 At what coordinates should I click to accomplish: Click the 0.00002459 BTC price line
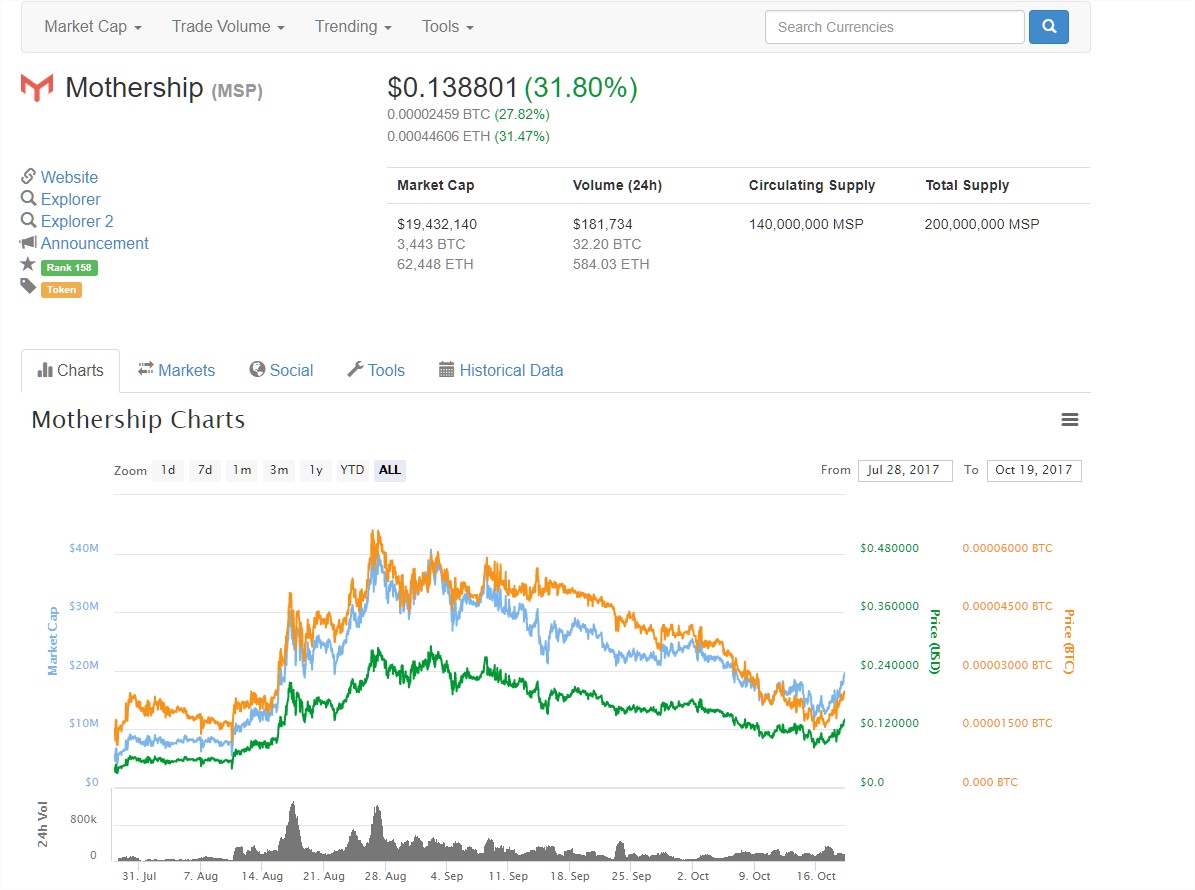point(468,114)
